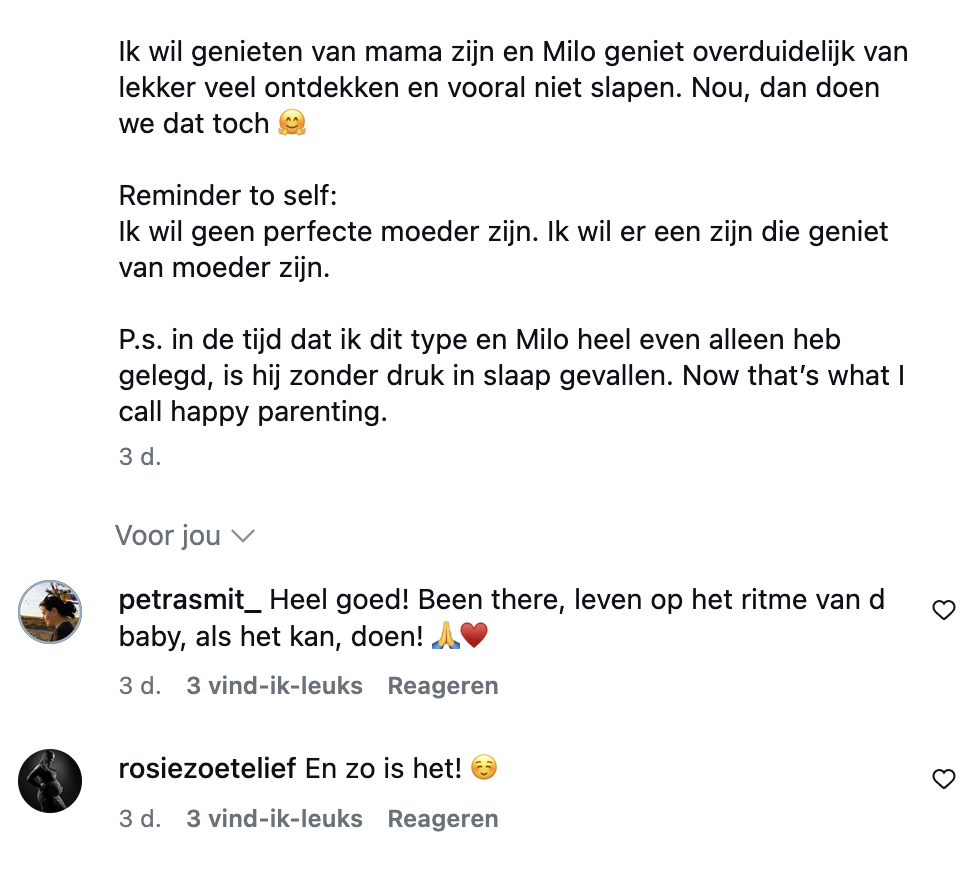Click the hugging face emoji in caption
Image resolution: width=966 pixels, height=870 pixels.
[x=292, y=123]
